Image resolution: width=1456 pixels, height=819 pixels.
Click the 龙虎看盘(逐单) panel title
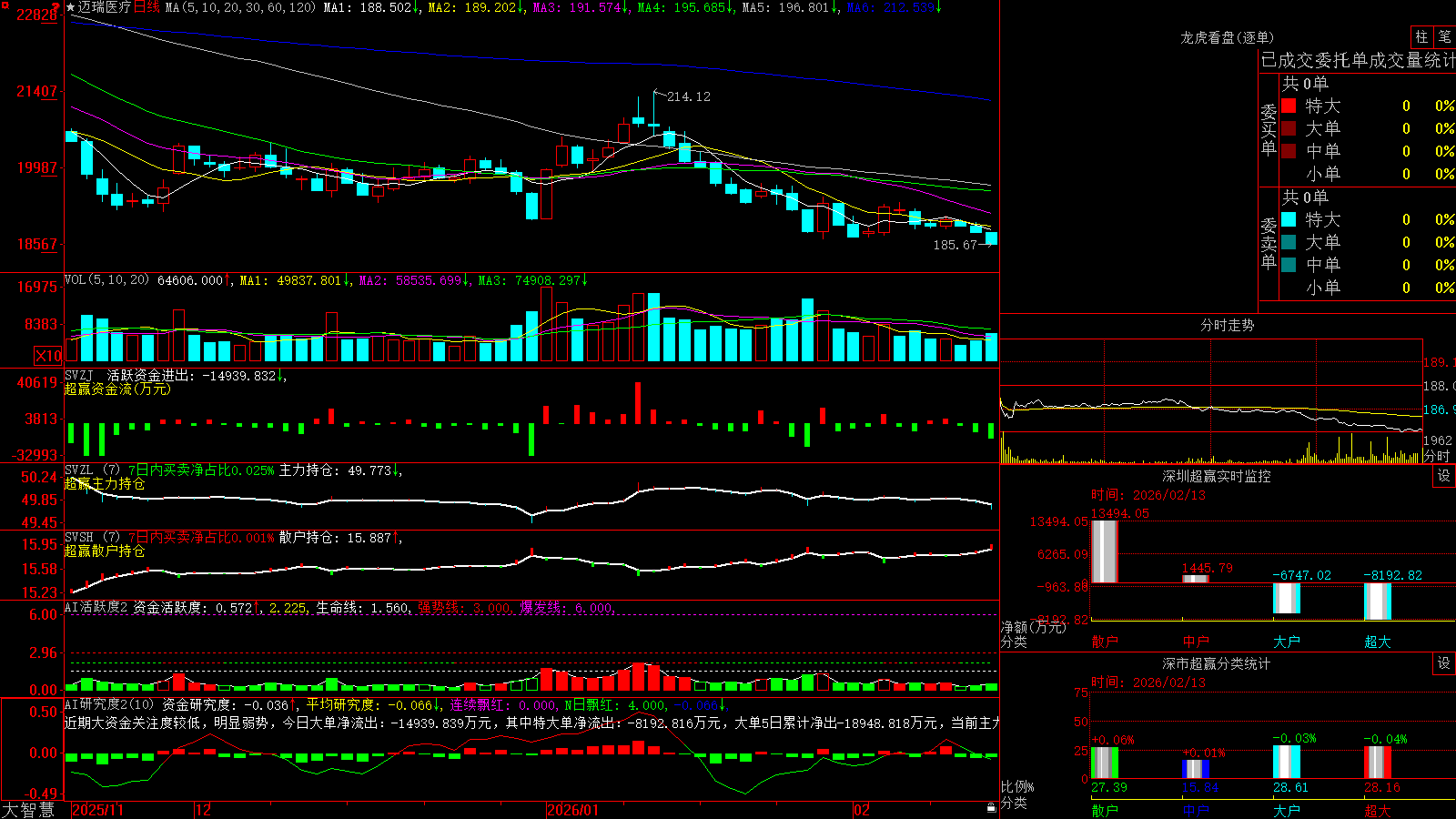[1227, 37]
